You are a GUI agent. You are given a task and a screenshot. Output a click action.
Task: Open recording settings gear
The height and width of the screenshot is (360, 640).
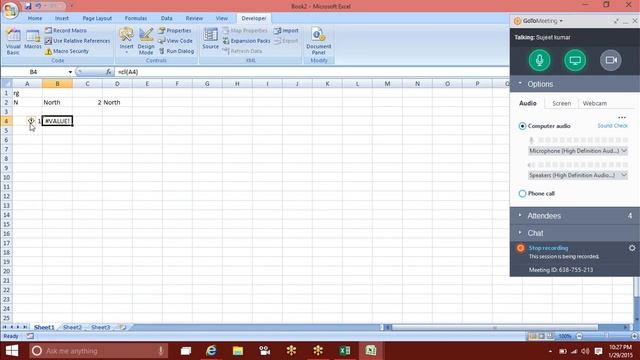pyautogui.click(x=632, y=248)
